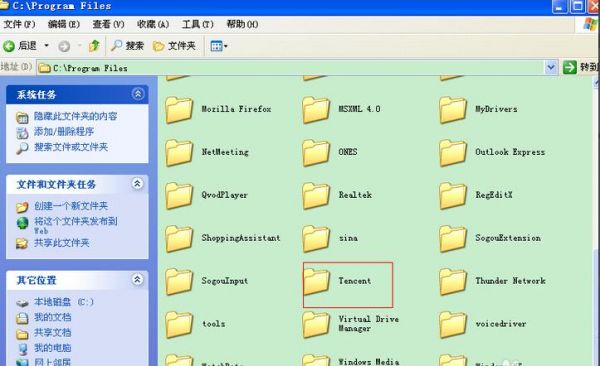Select the Mozilla Firefox folder icon
Screen dimensions: 600x366
179,110
